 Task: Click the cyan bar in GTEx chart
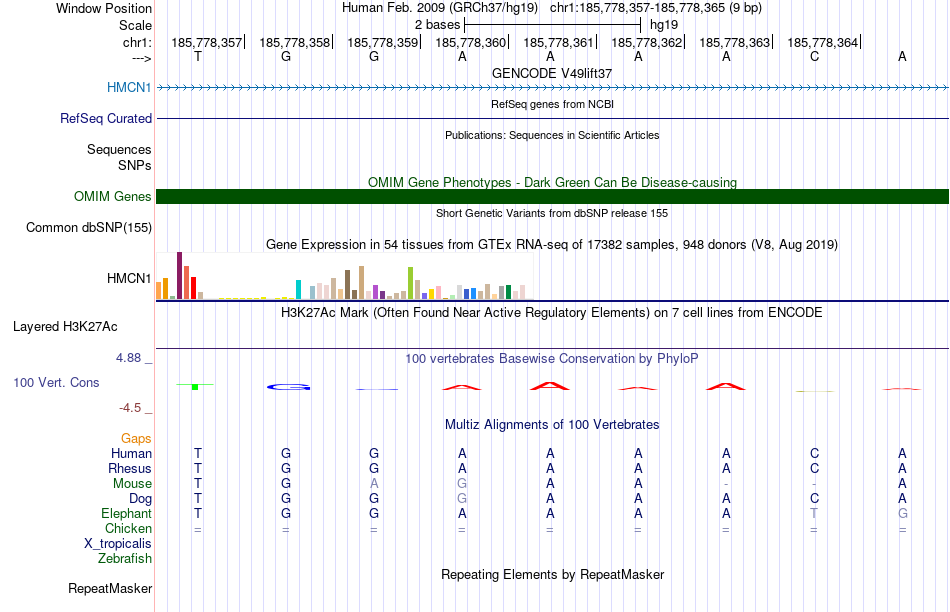pos(298,290)
